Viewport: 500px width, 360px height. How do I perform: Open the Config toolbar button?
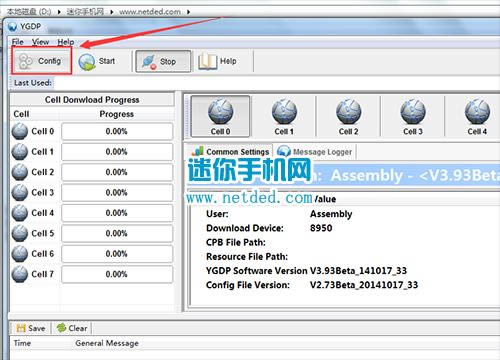click(x=42, y=61)
